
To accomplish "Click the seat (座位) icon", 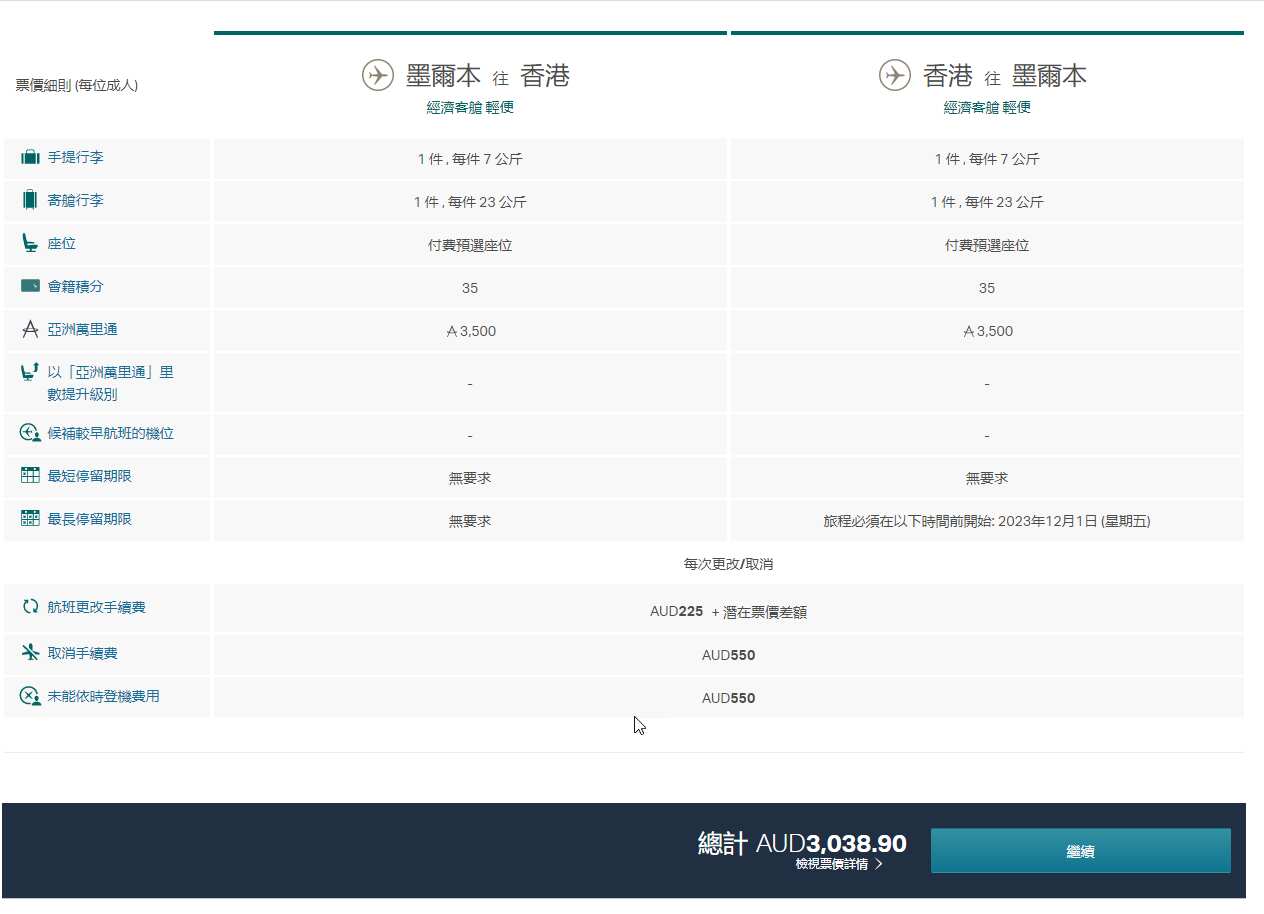I will coord(30,243).
